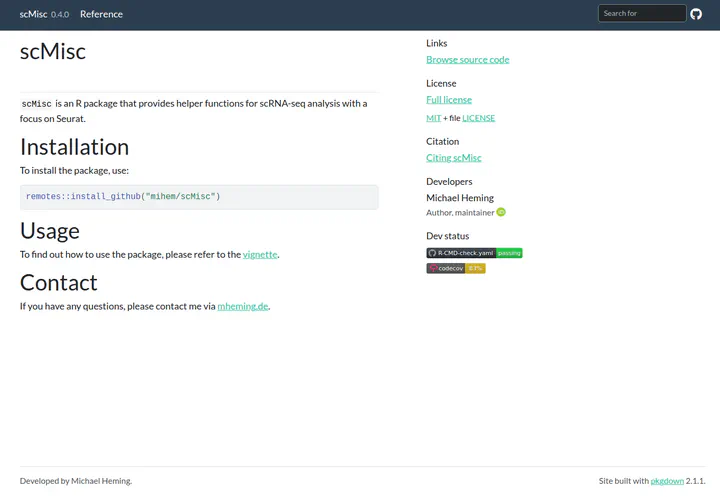Open the Full license link
Screen dimensions: 720x497
pos(449,100)
